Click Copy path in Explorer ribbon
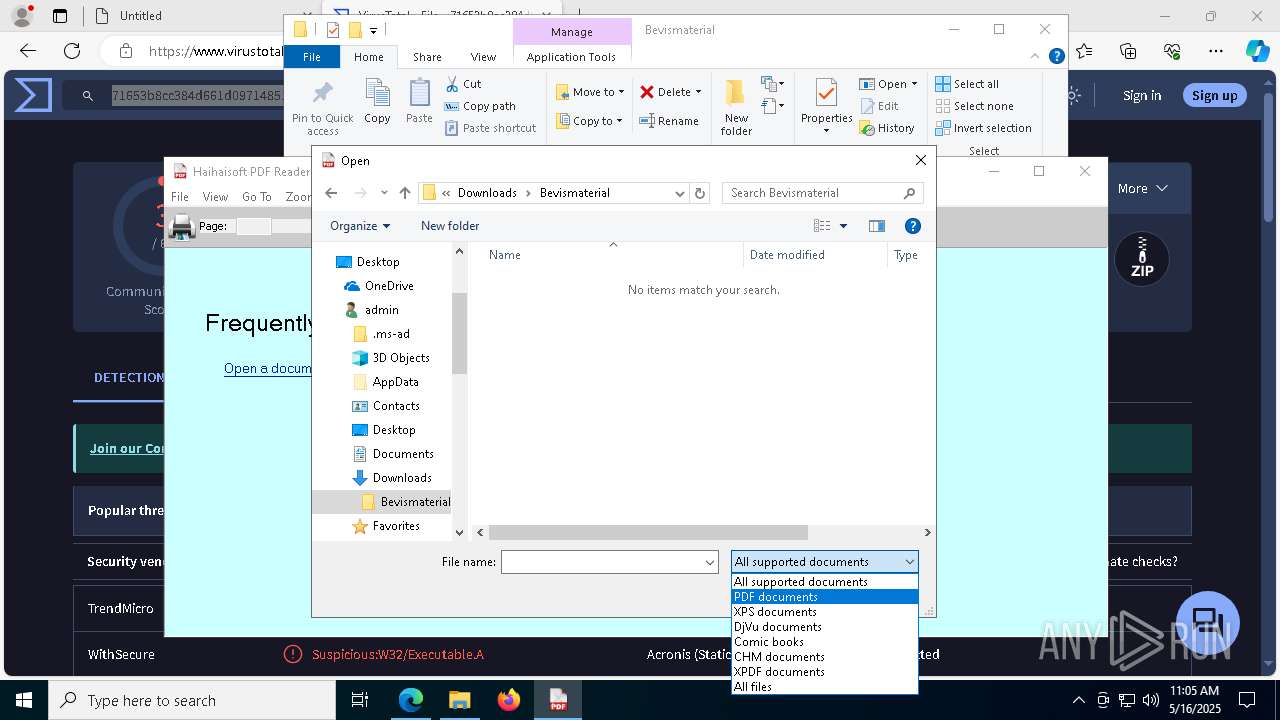Screen dimensions: 1280x720 click(x=480, y=106)
